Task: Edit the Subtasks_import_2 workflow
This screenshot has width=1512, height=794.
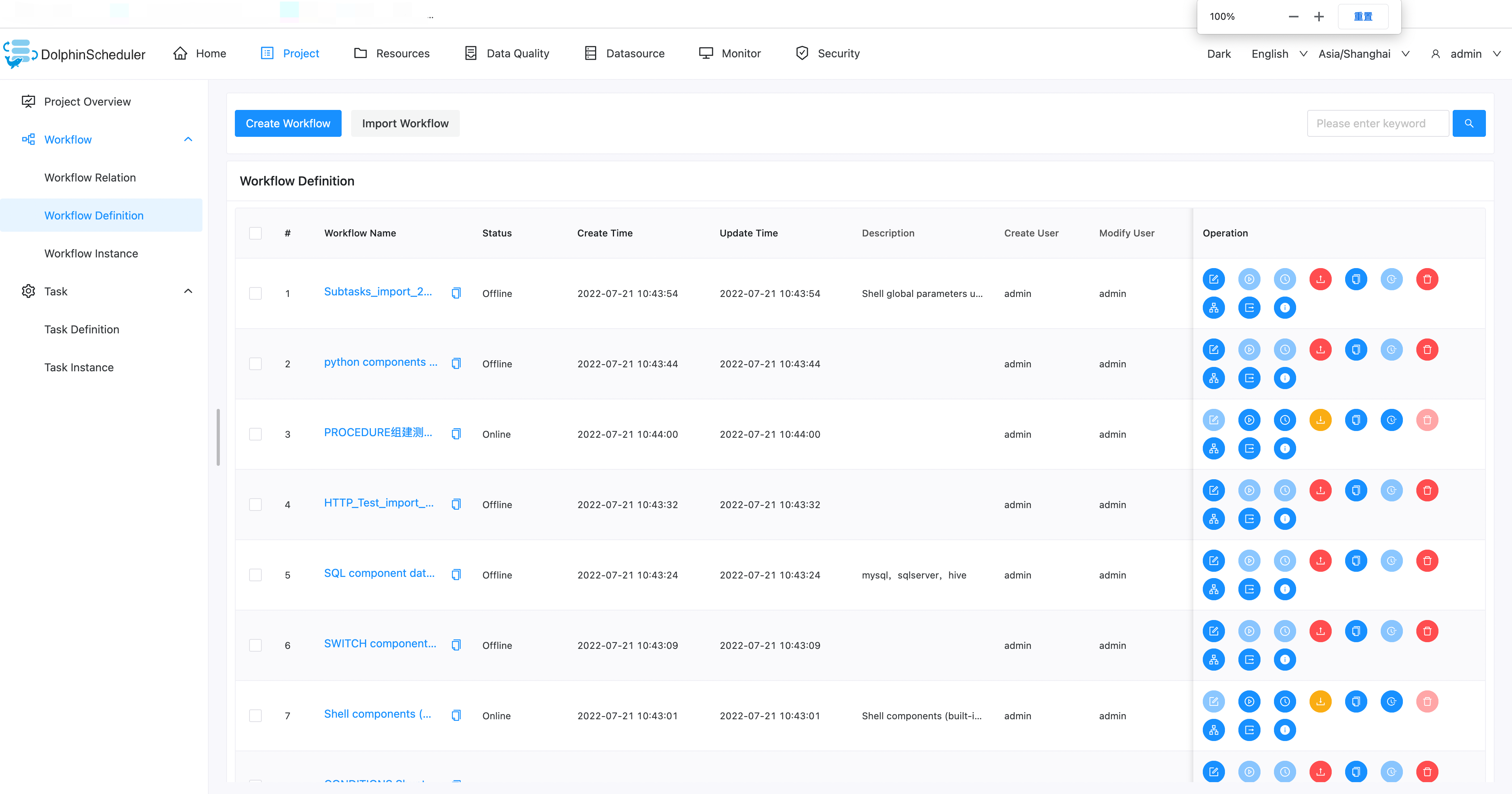Action: click(1214, 279)
